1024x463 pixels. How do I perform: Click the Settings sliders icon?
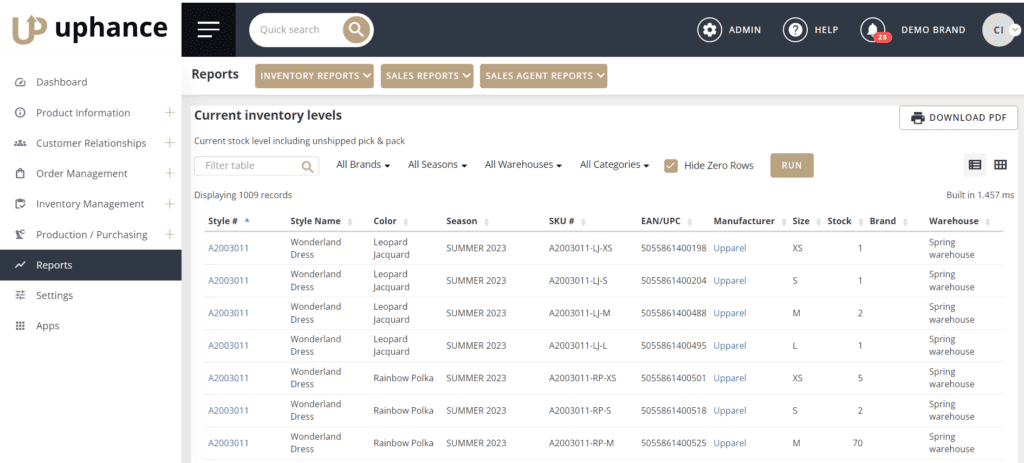coord(20,295)
